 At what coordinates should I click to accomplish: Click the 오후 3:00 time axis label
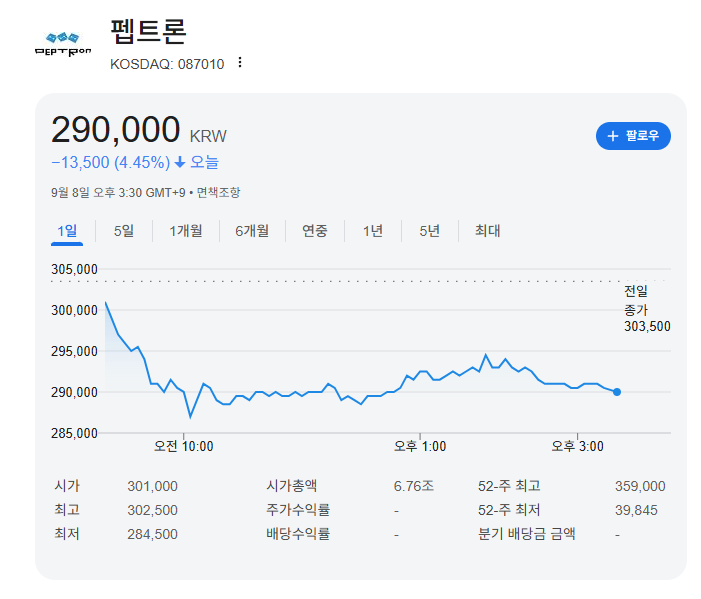click(x=577, y=446)
